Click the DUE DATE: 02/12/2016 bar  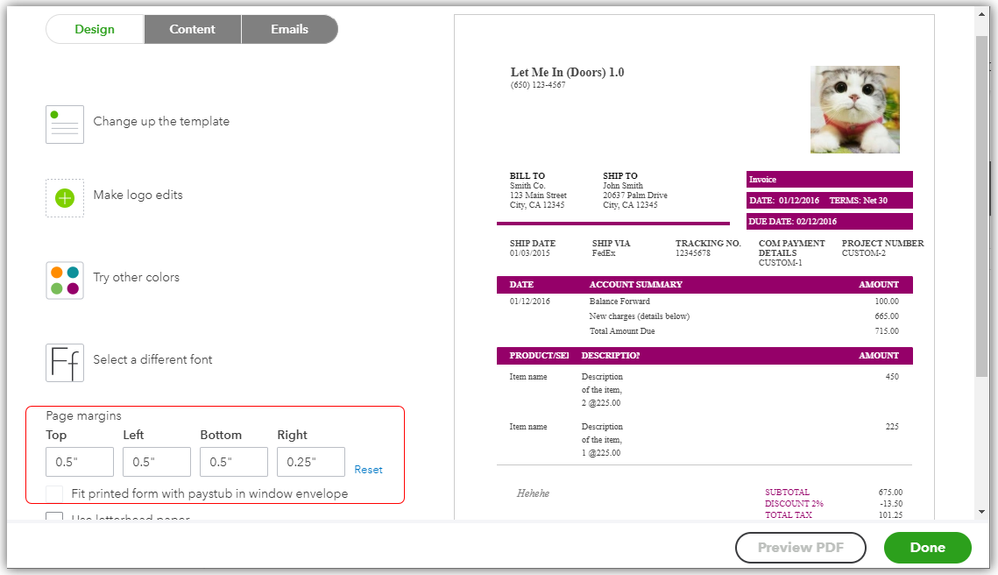tap(829, 222)
